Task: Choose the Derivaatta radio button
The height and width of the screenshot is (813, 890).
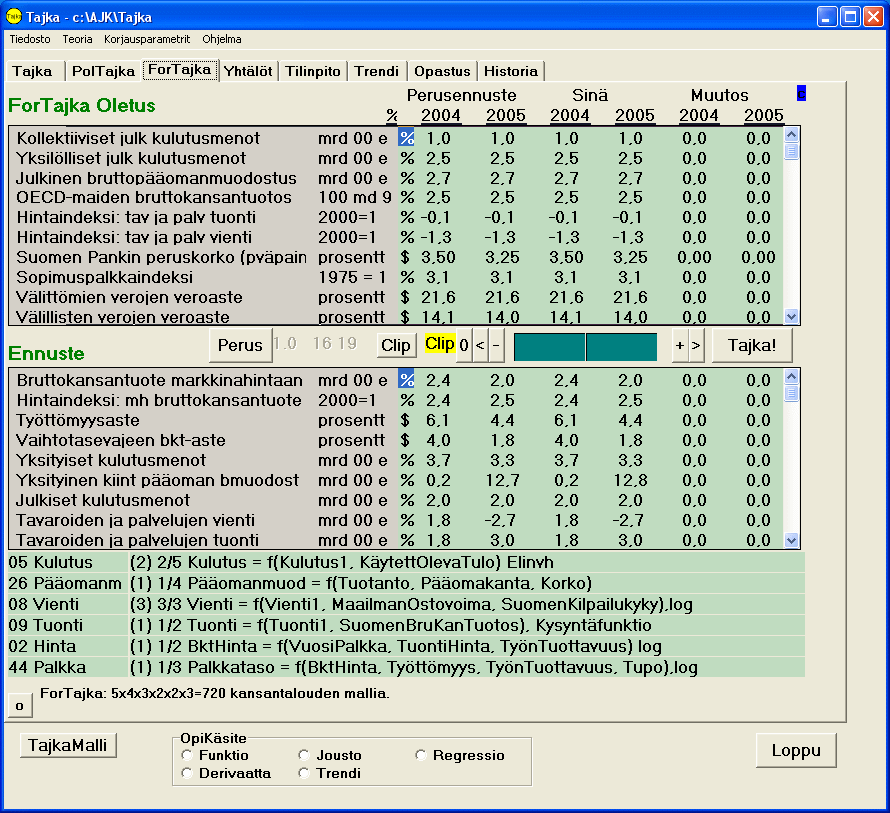Action: coord(187,773)
